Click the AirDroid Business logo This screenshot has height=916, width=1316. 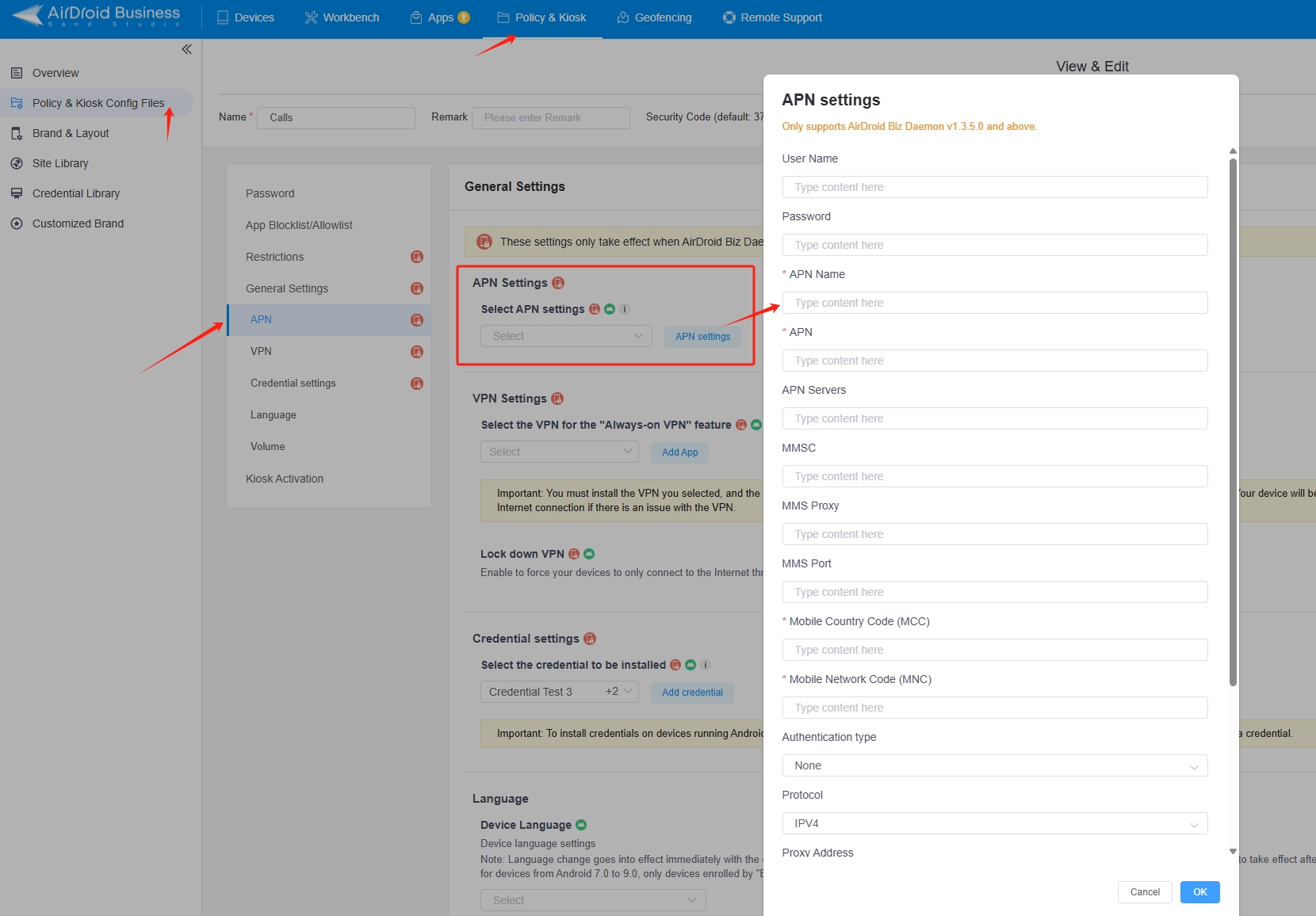(x=97, y=15)
